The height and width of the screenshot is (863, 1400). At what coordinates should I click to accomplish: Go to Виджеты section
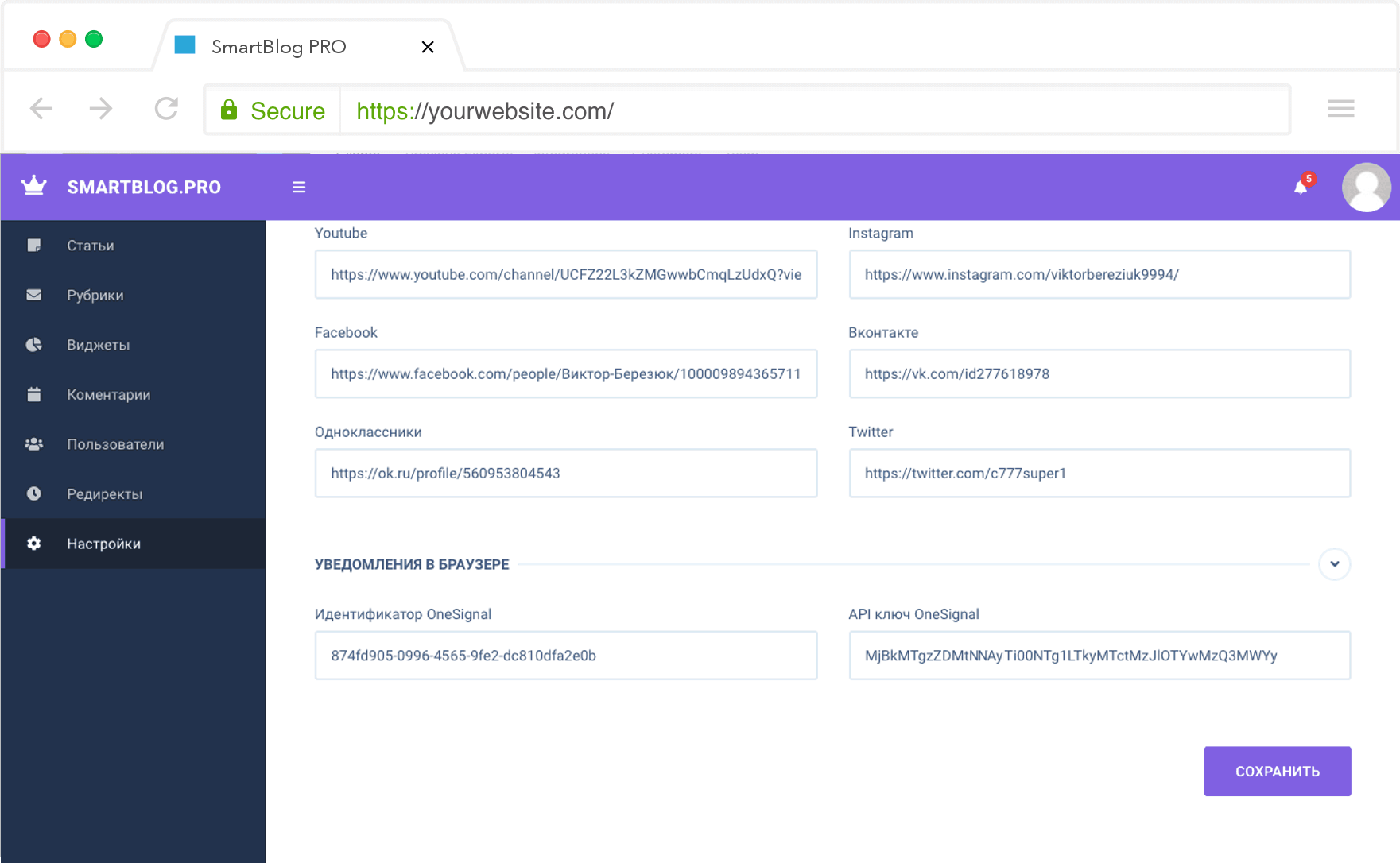[98, 345]
